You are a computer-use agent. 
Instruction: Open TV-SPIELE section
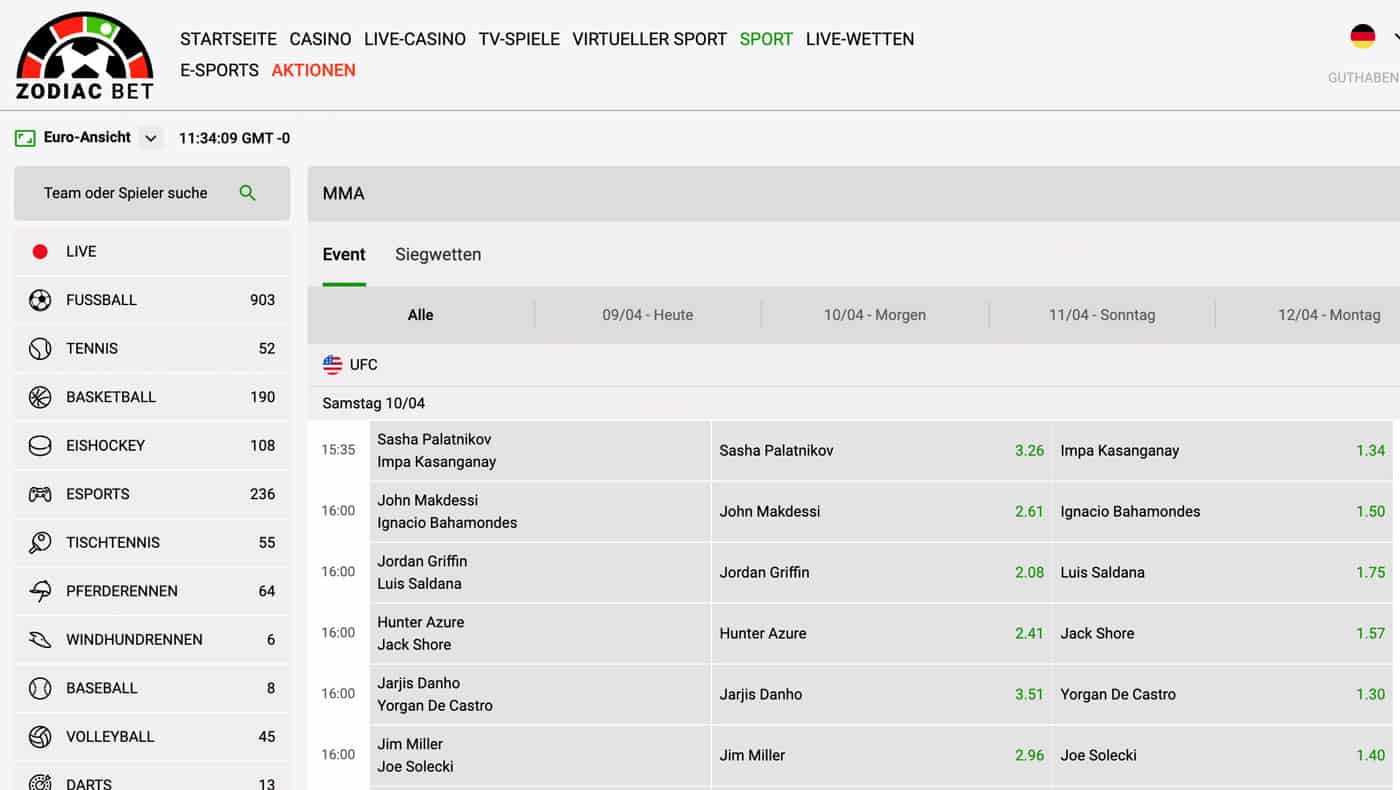point(519,39)
